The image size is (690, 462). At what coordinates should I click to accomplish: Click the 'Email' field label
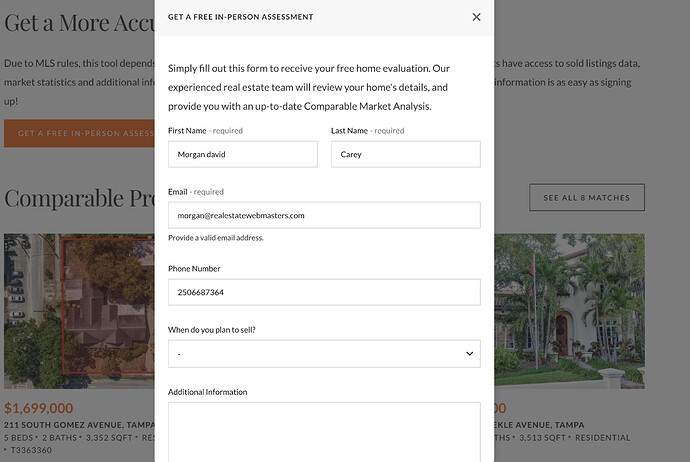(x=178, y=192)
